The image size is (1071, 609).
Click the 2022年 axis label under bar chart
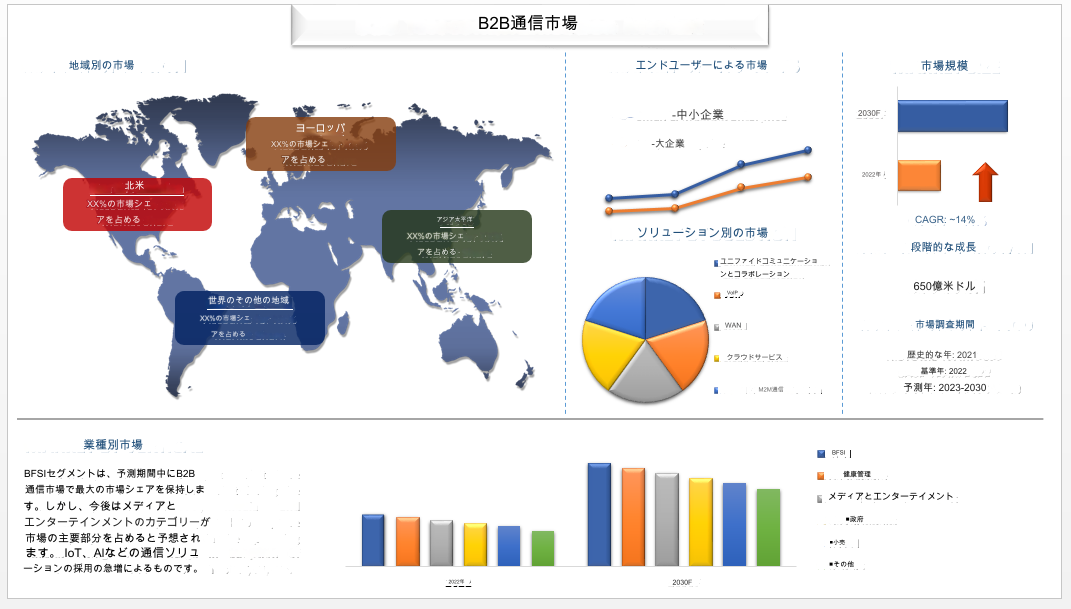click(x=456, y=582)
